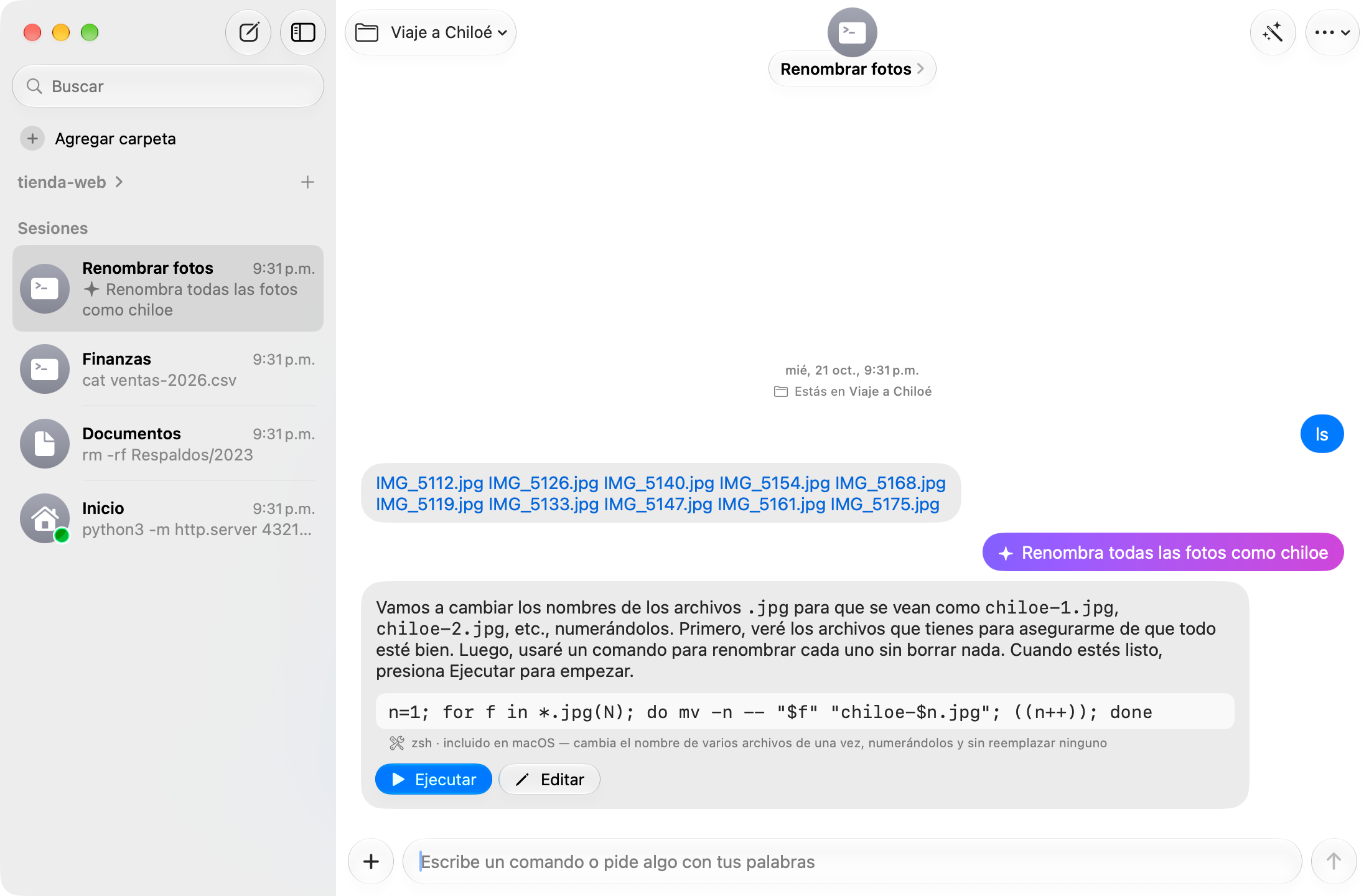This screenshot has width=1369, height=896.
Task: Expand the tienda-web folder
Action: click(70, 182)
